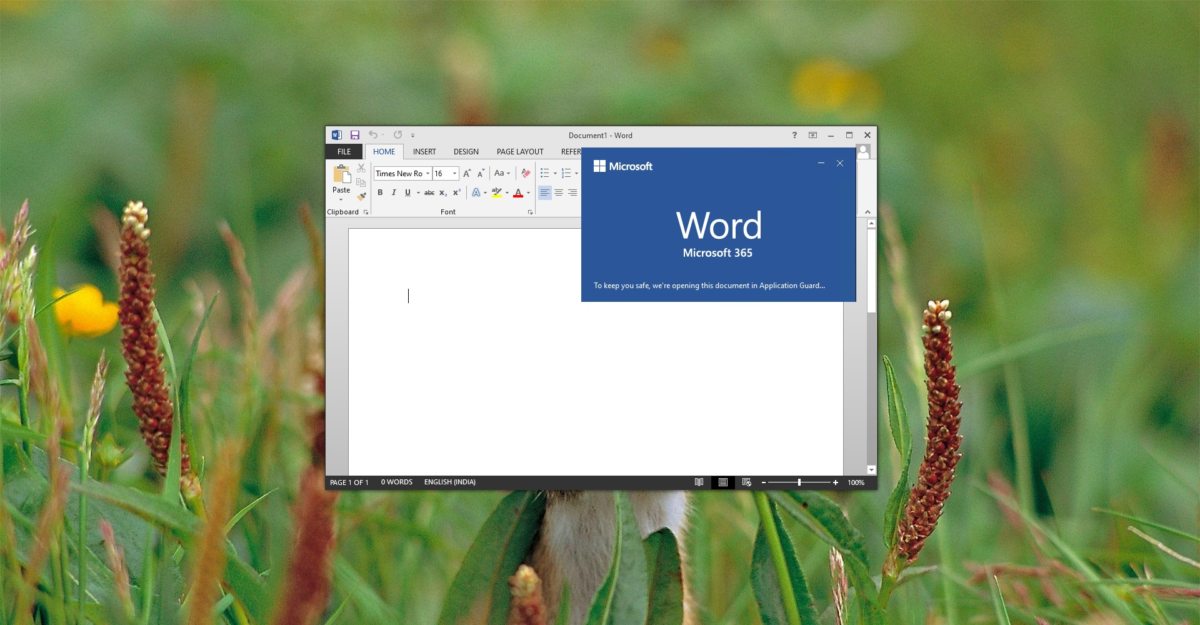This screenshot has height=625, width=1200.
Task: Select the Format Painter brush icon
Action: point(361,196)
